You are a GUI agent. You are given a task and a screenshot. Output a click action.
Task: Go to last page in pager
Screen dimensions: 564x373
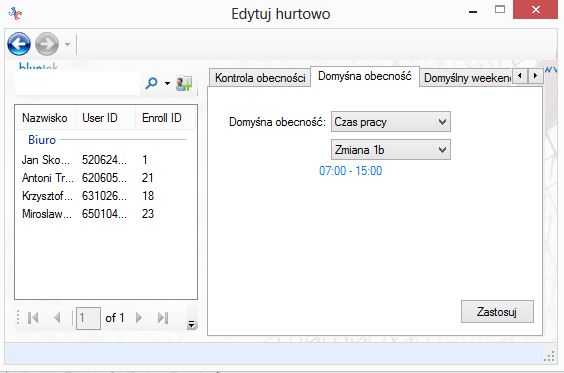(x=163, y=318)
